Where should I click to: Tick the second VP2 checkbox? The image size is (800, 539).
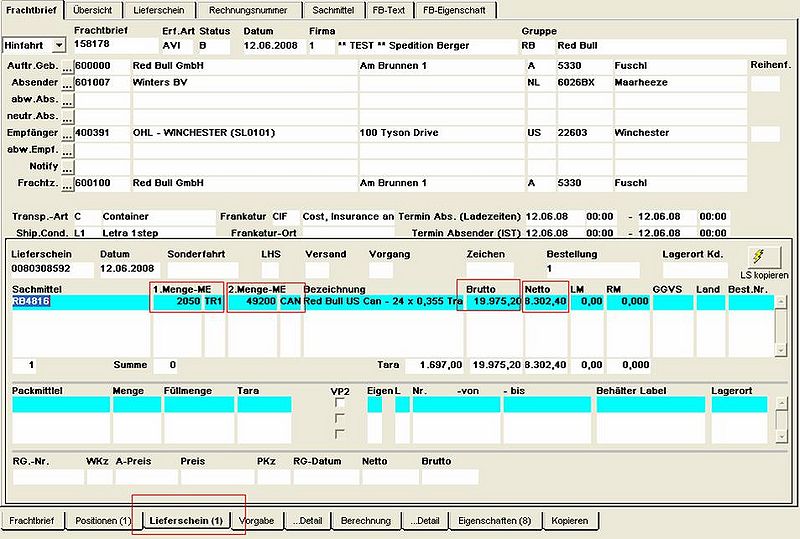click(339, 419)
